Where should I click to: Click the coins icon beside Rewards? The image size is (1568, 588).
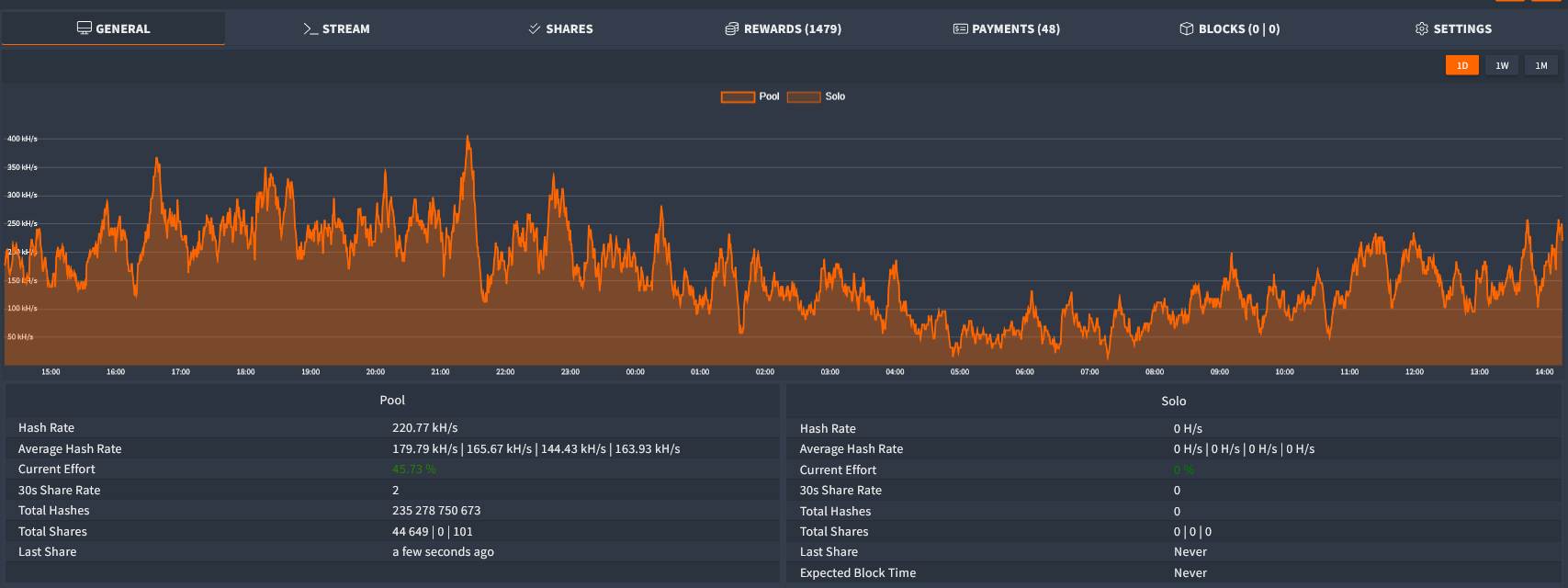[732, 28]
